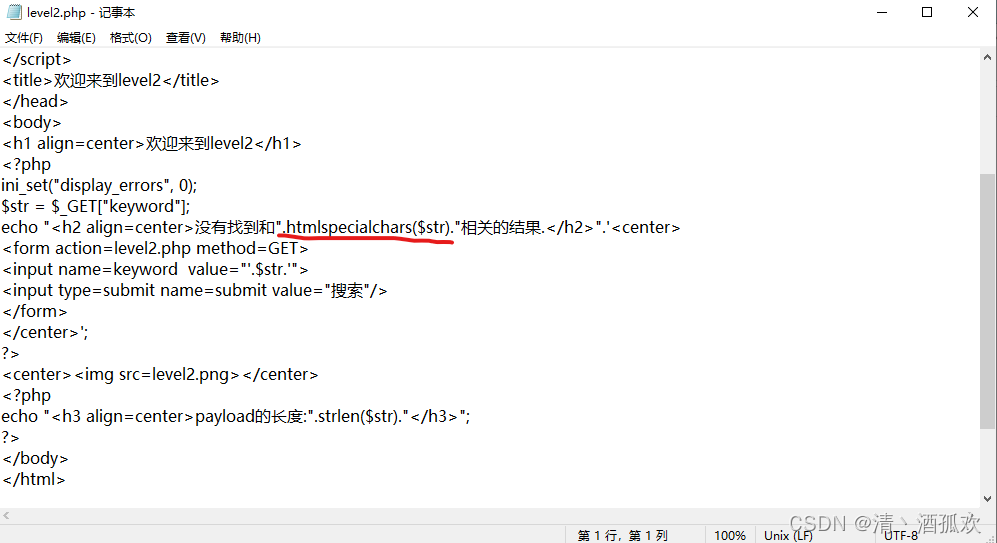This screenshot has width=997, height=543.
Task: Open the 帮助(H) menu
Action: coord(240,38)
